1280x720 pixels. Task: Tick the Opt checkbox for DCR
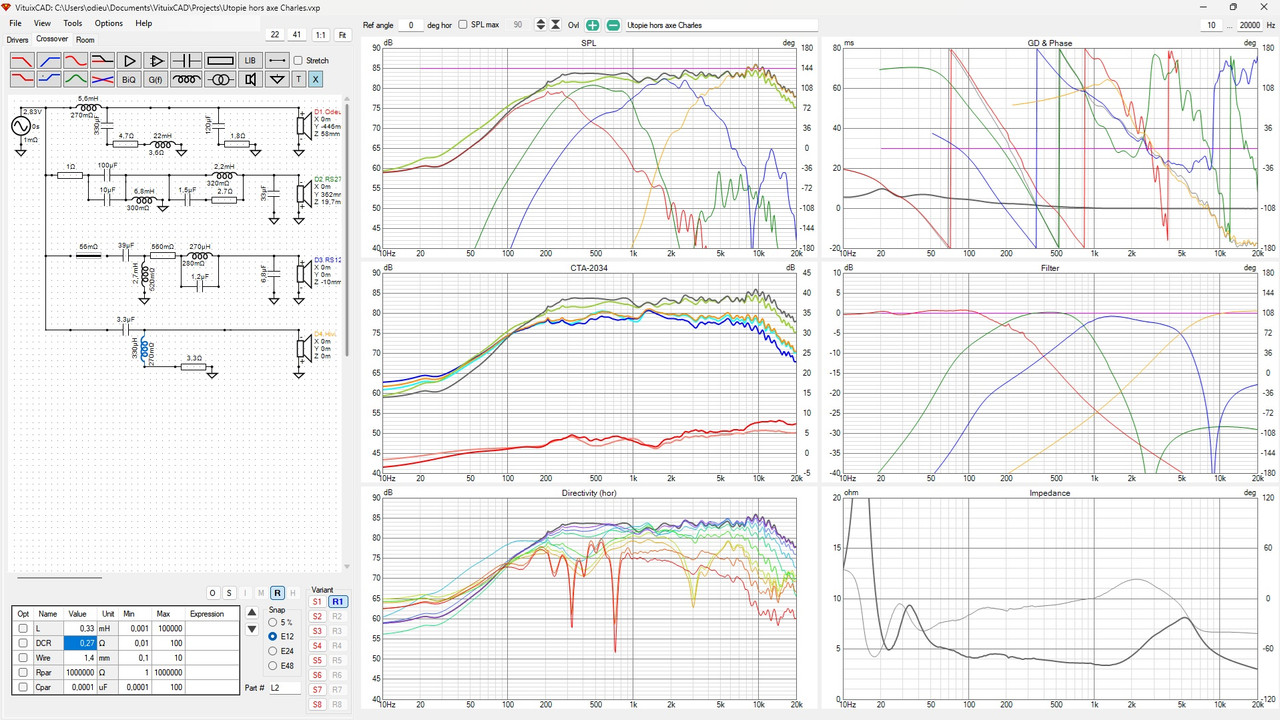[22, 643]
